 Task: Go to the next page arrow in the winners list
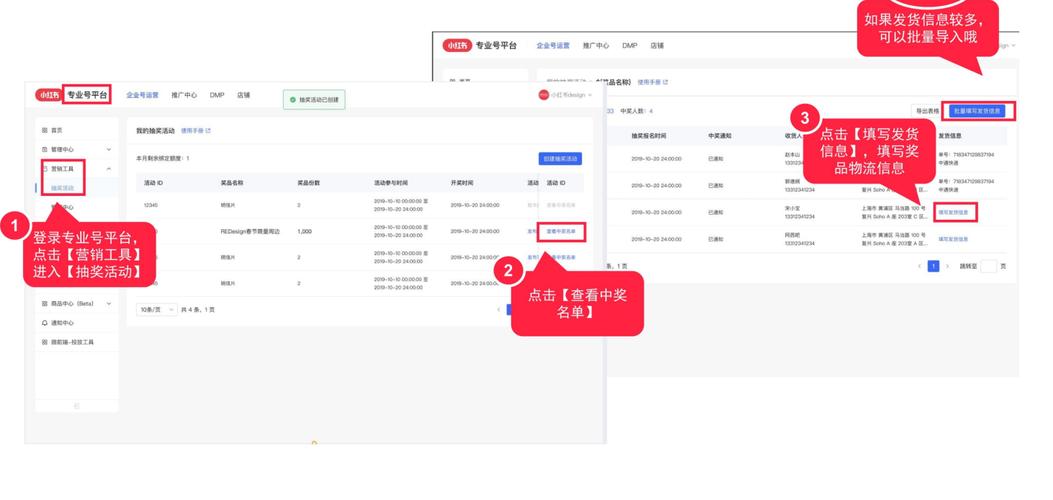tap(947, 266)
